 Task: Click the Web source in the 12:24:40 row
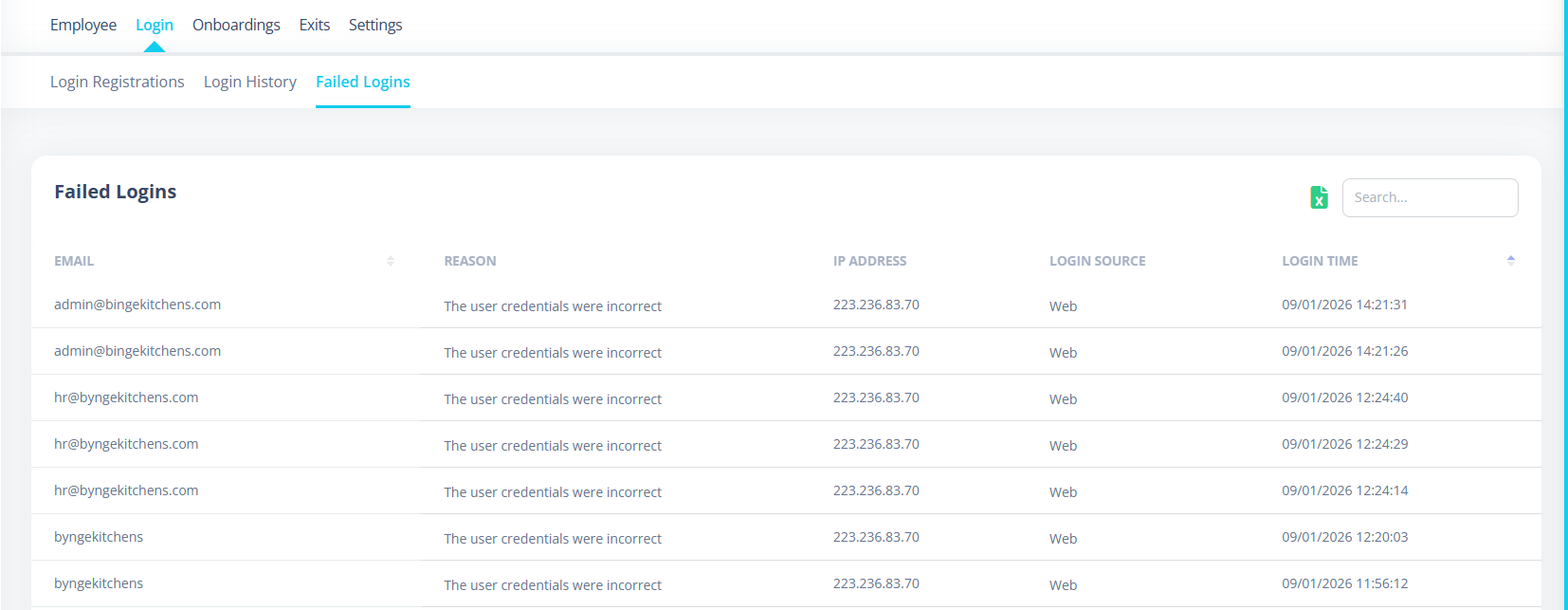point(1063,399)
